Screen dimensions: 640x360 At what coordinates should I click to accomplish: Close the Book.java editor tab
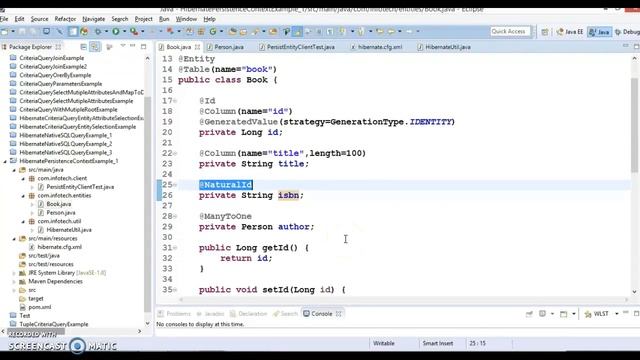pos(198,47)
